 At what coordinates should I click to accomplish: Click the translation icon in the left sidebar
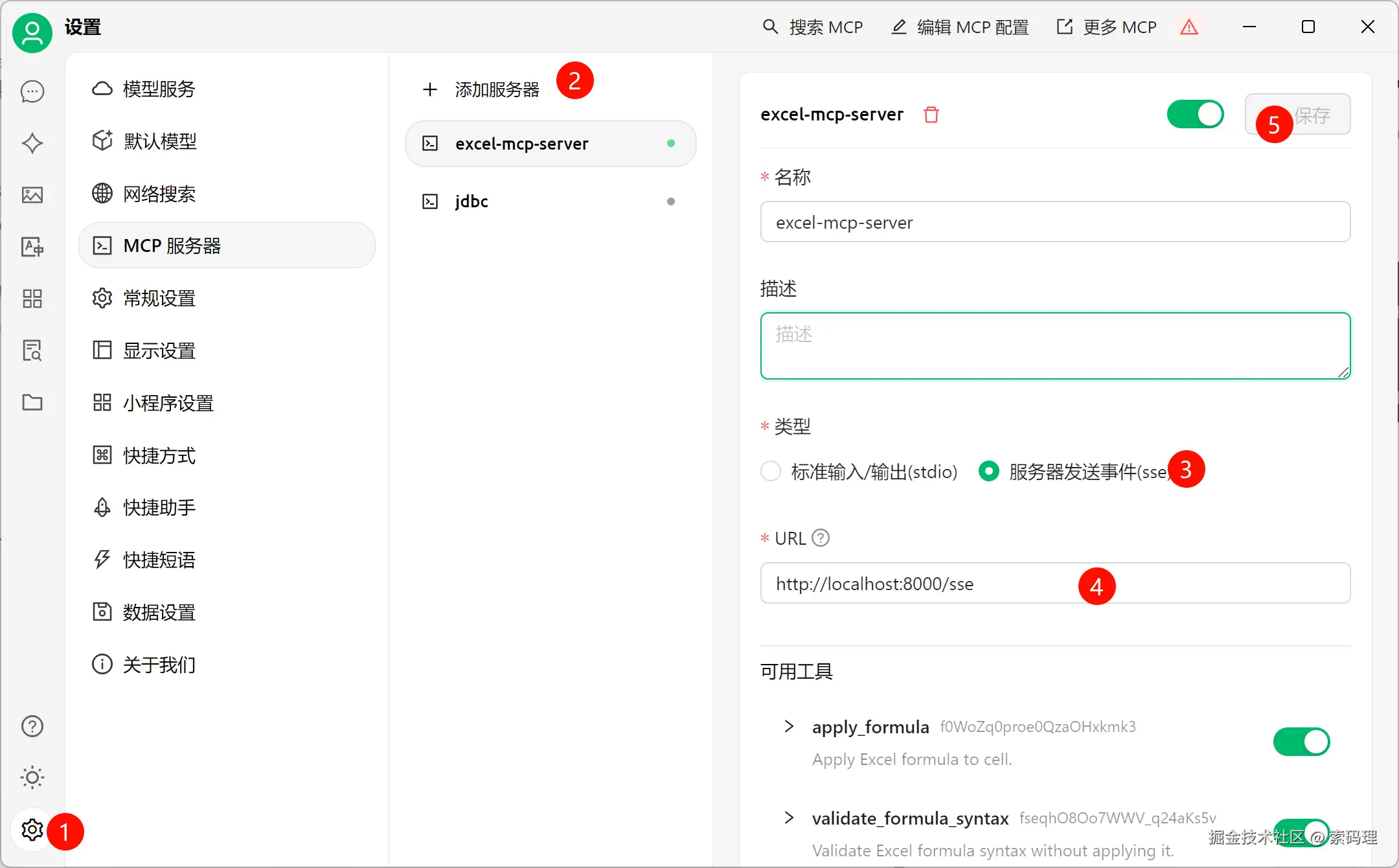coord(32,247)
